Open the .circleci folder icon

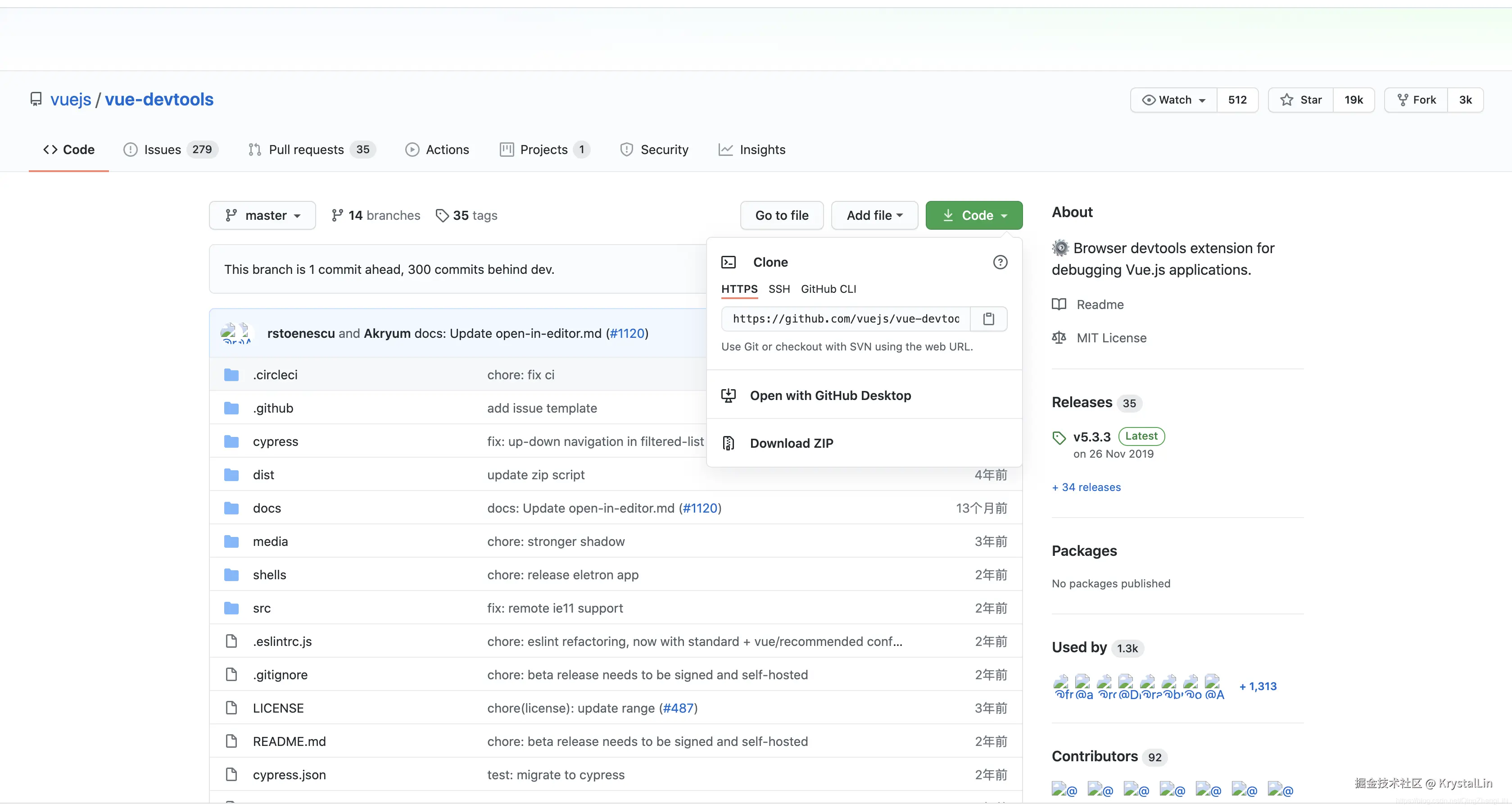point(231,375)
